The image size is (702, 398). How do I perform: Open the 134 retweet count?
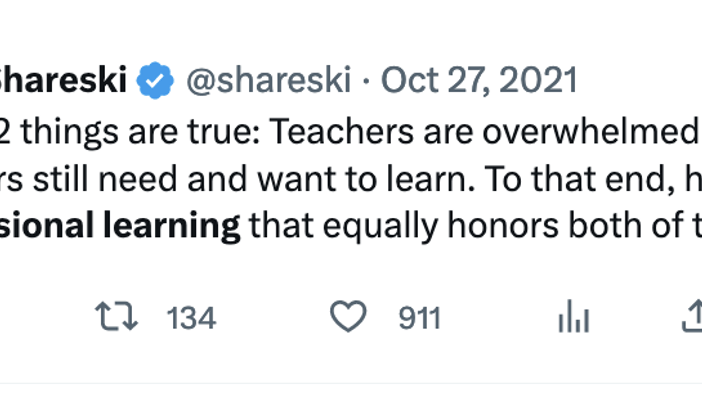[x=191, y=318]
